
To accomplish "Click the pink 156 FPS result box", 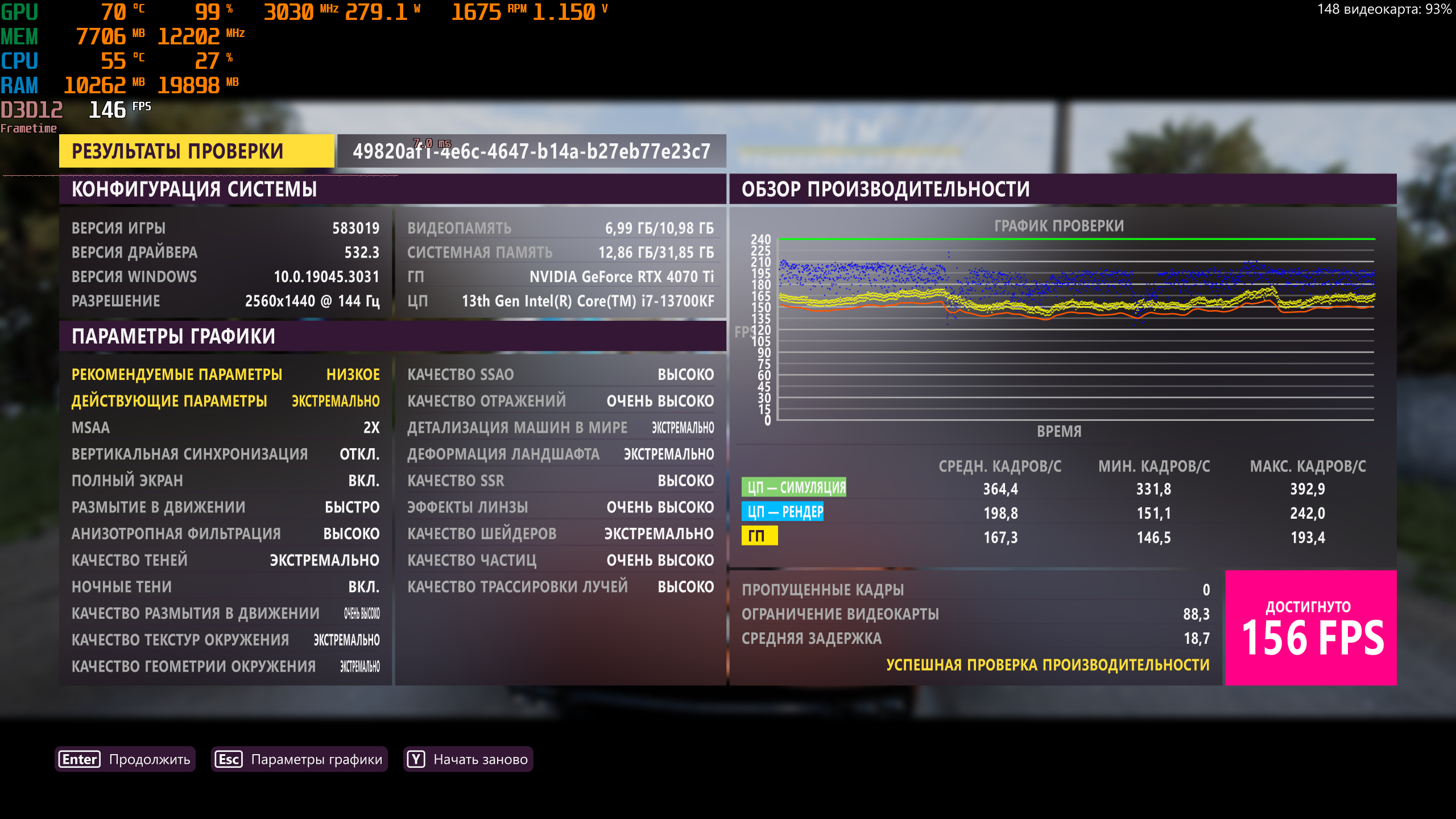I will pos(1310,628).
